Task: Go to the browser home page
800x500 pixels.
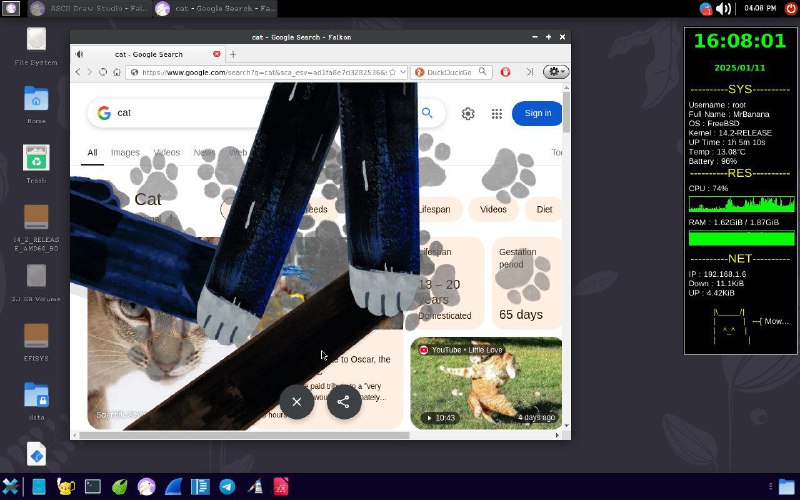Action: click(x=116, y=72)
